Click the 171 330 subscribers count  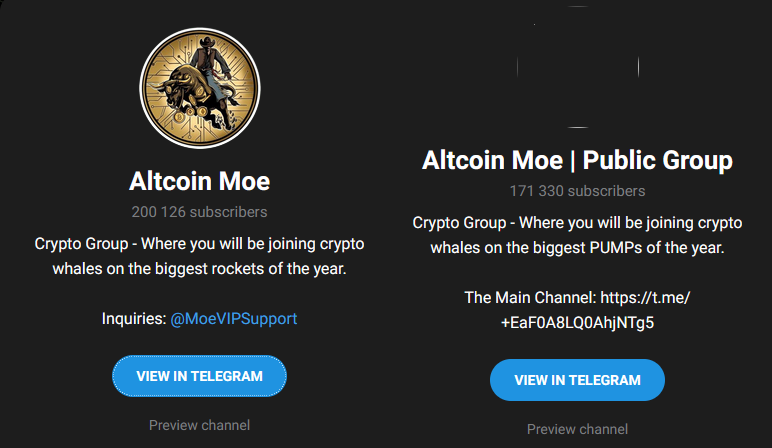click(x=577, y=191)
